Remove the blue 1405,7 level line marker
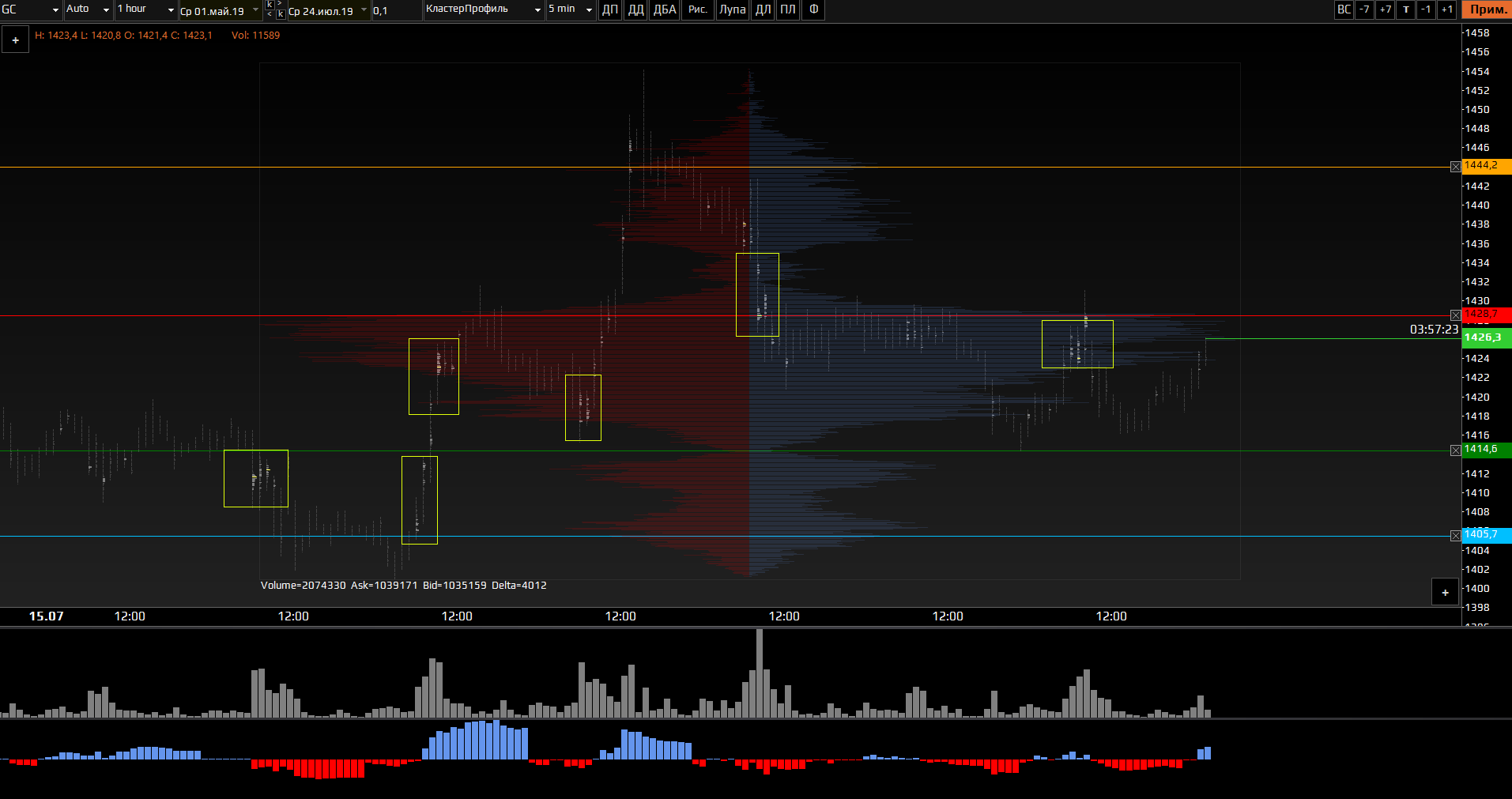The height and width of the screenshot is (799, 1512). (1455, 536)
